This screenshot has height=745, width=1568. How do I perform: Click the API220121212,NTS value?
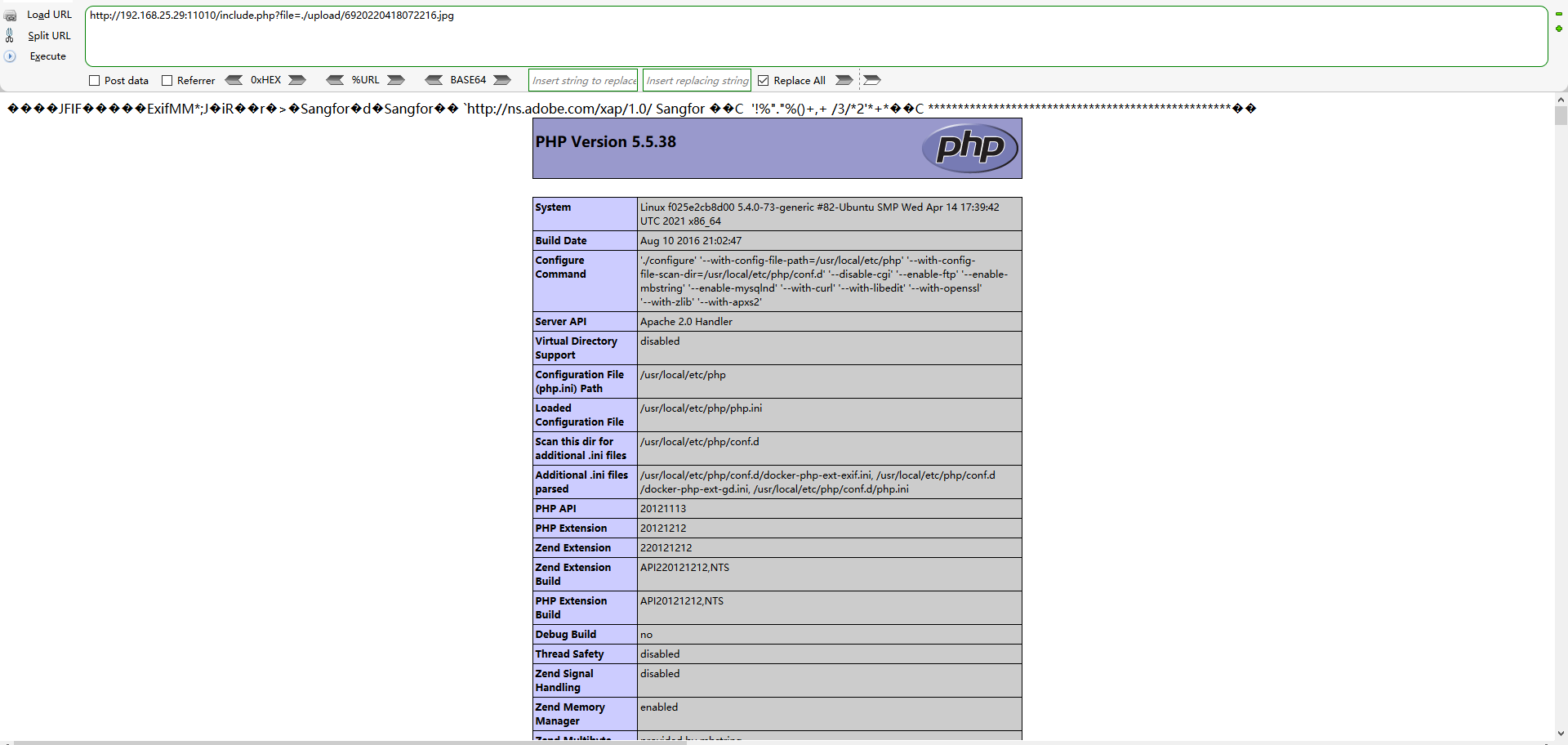click(x=684, y=568)
